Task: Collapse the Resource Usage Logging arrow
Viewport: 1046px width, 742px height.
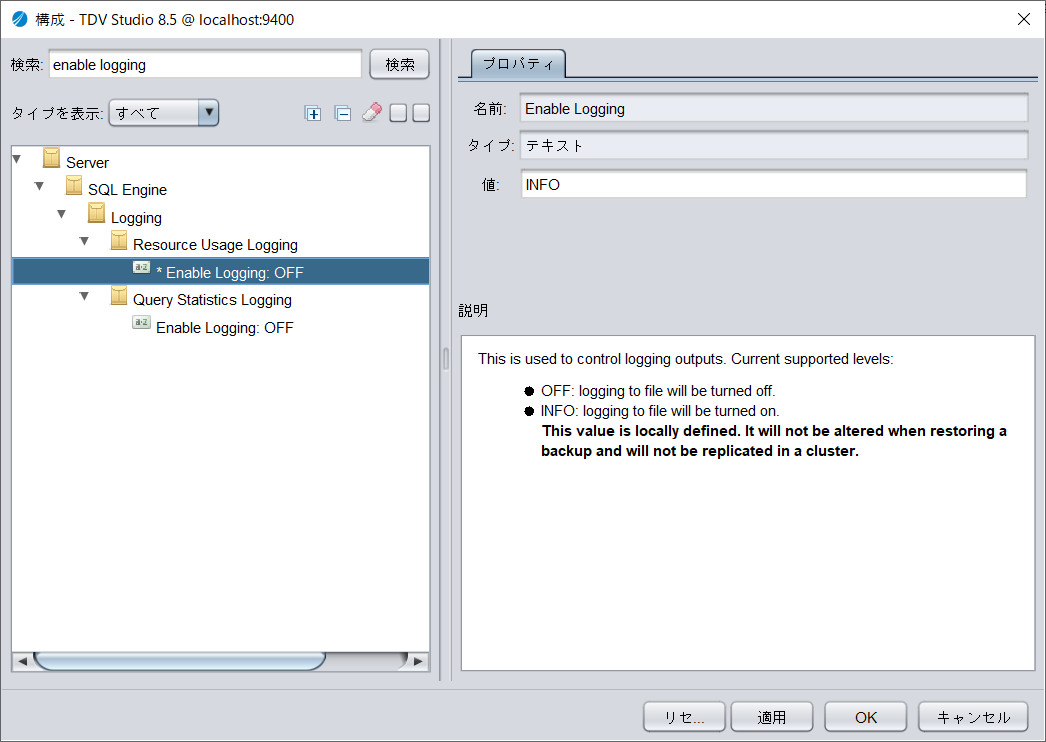Action: (x=84, y=242)
